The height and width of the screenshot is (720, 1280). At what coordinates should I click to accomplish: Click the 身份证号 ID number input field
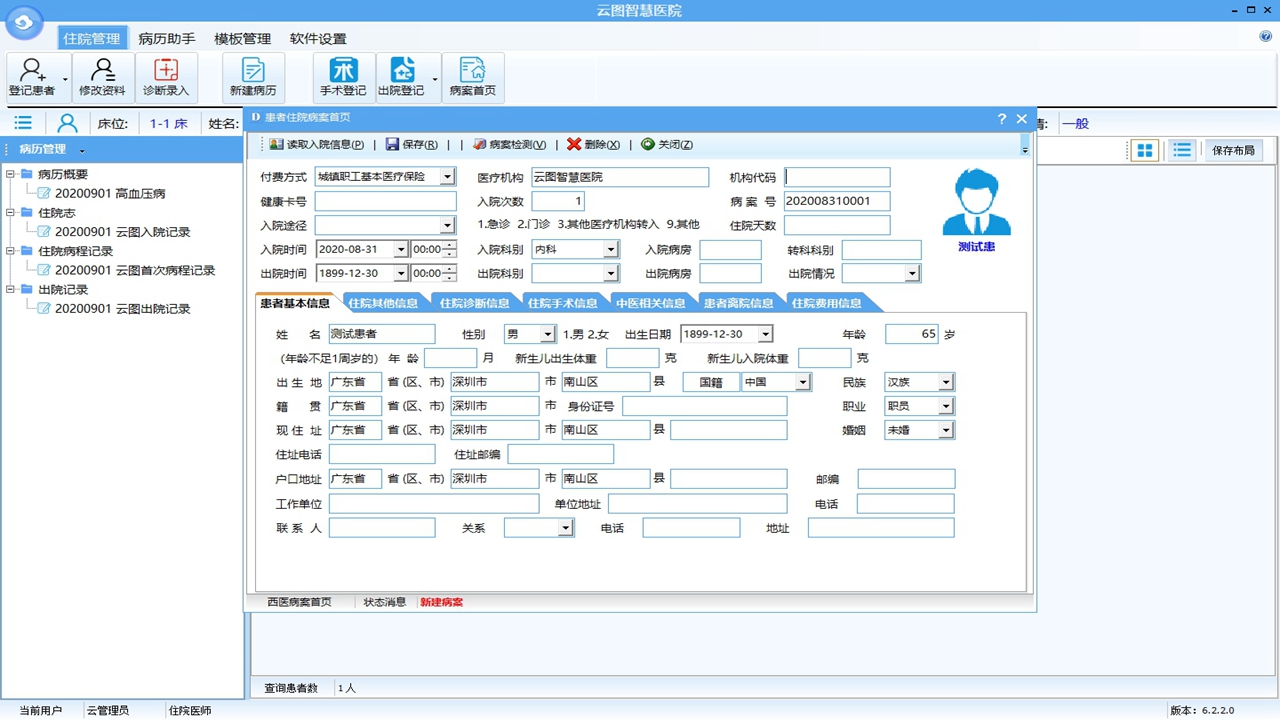tap(704, 406)
